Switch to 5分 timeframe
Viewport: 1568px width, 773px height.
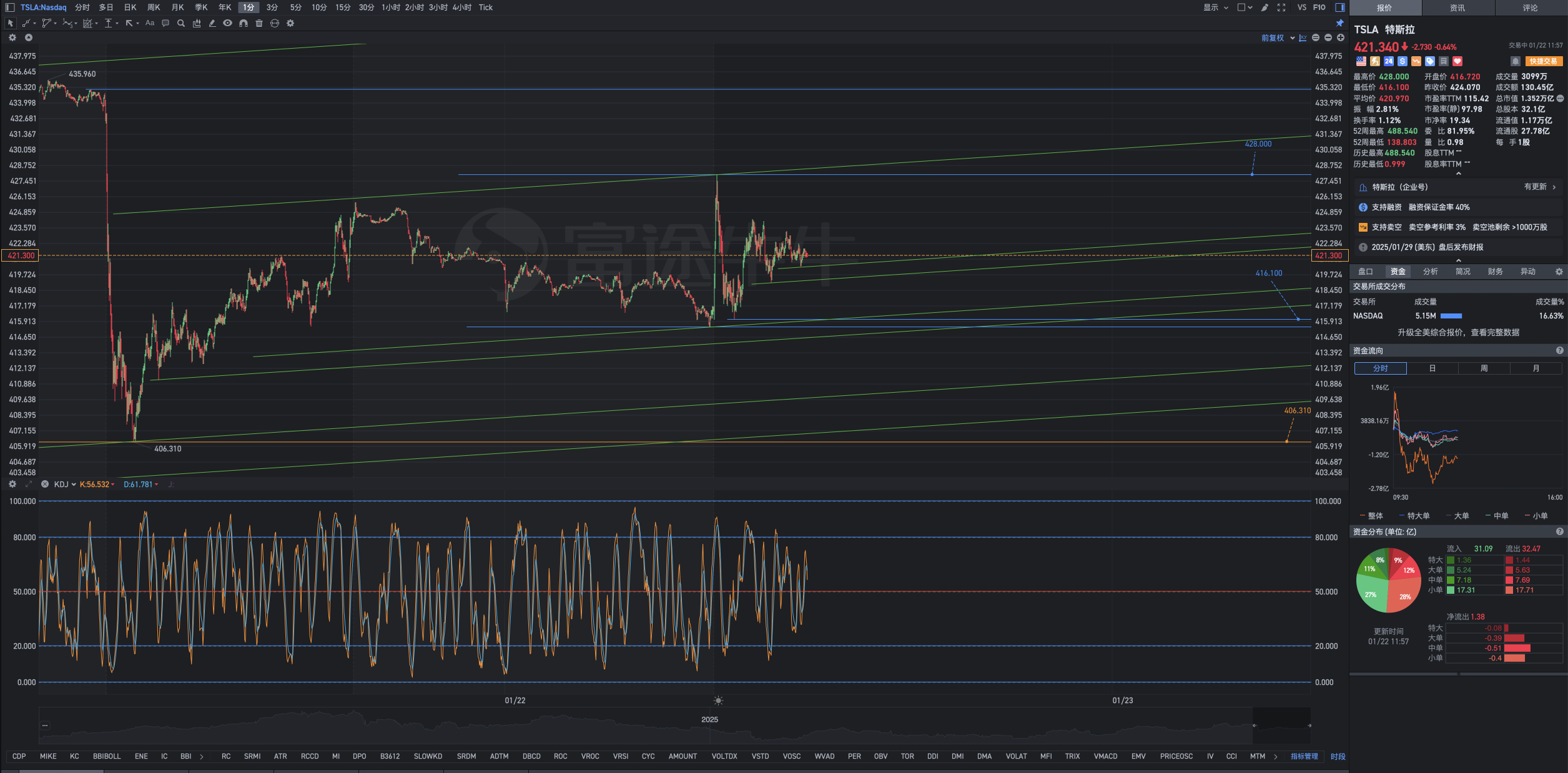[296, 7]
